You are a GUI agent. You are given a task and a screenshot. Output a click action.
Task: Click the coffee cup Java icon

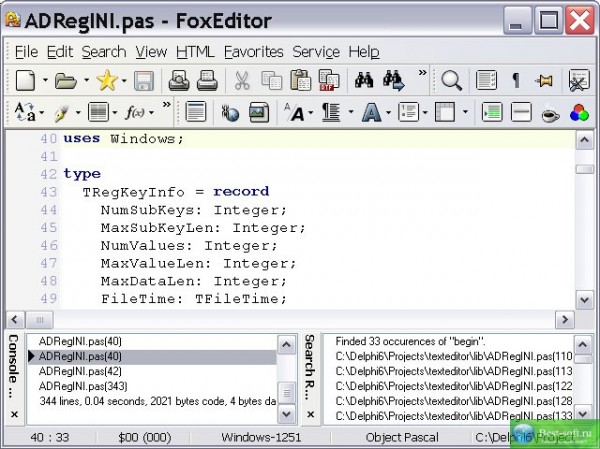[550, 114]
